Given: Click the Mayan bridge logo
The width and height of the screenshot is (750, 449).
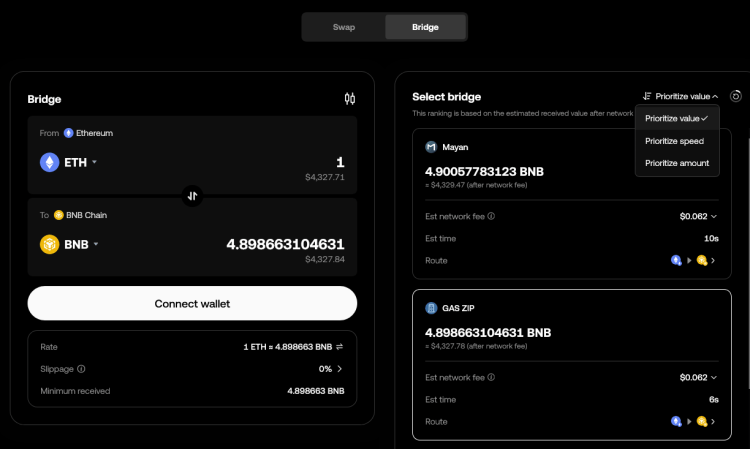Looking at the screenshot, I should pos(431,147).
